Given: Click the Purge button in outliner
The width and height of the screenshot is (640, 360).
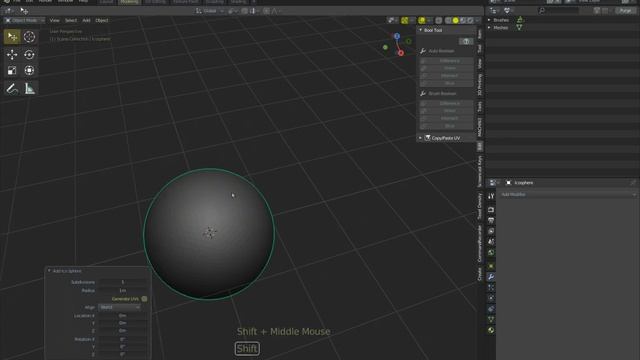Looking at the screenshot, I should click(x=625, y=11).
